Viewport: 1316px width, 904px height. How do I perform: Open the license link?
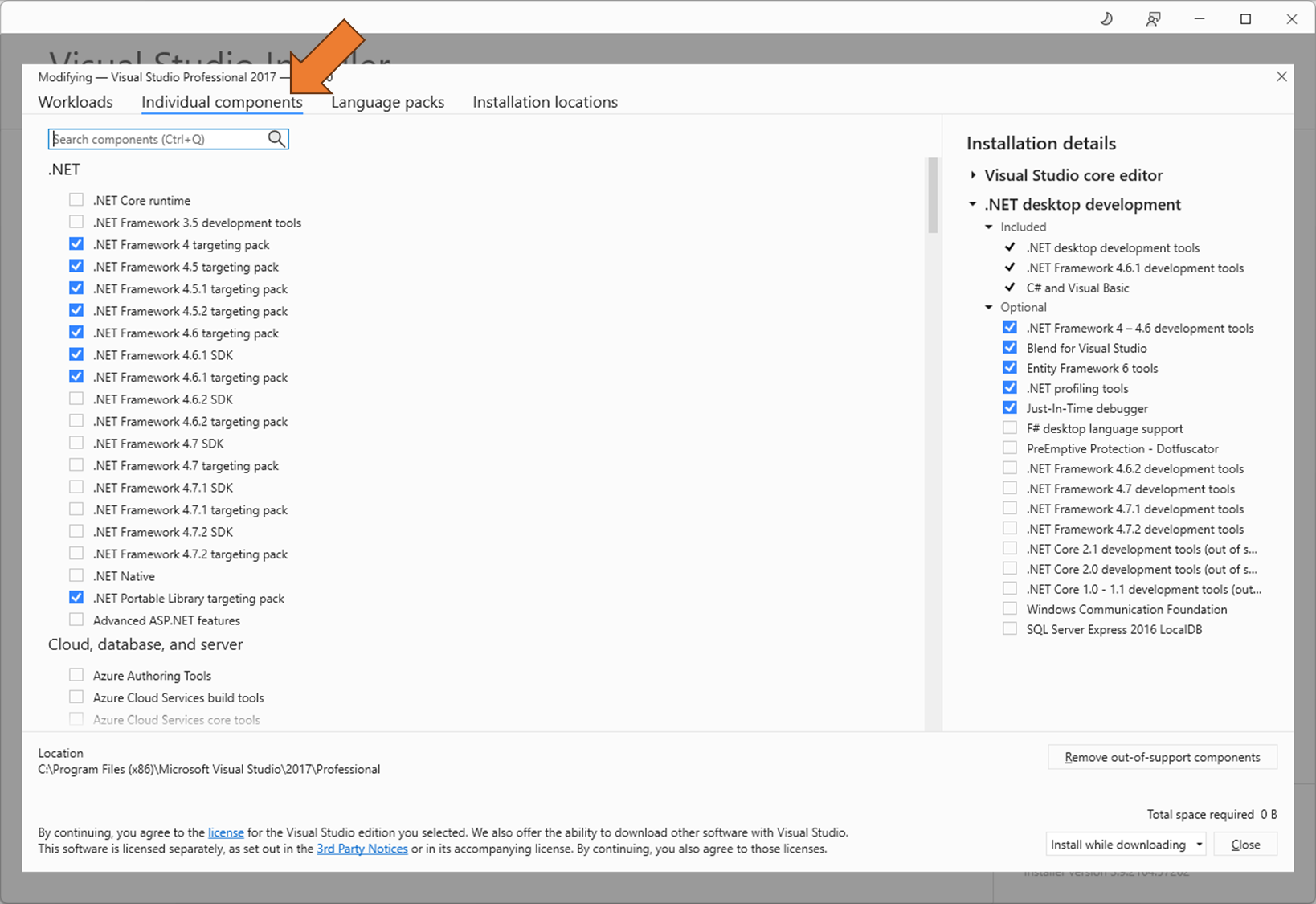226,832
